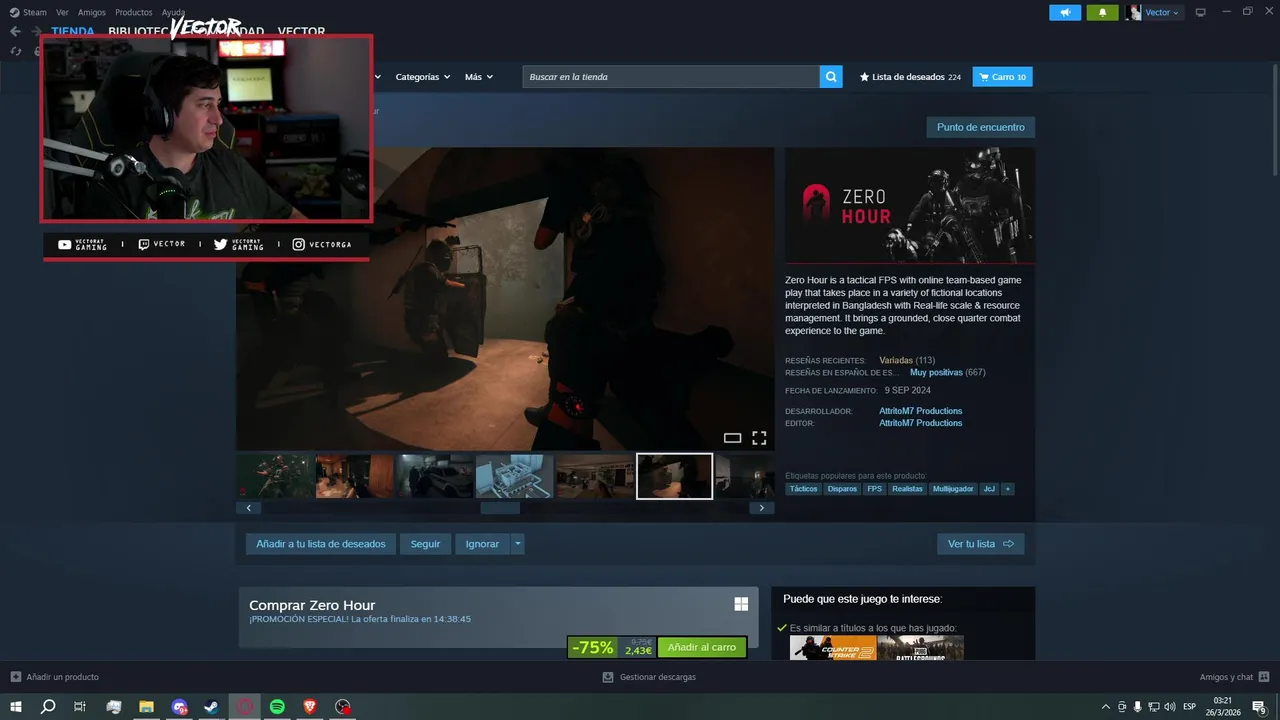The image size is (1280, 720).
Task: Click the Seguir button
Action: coord(425,544)
